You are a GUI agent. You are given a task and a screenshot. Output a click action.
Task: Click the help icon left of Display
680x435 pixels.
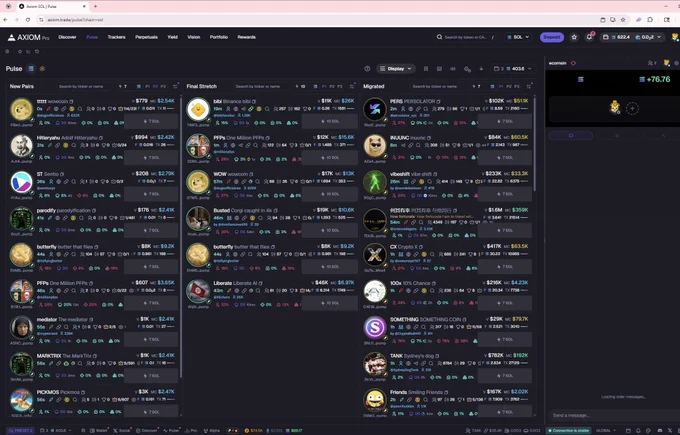367,69
